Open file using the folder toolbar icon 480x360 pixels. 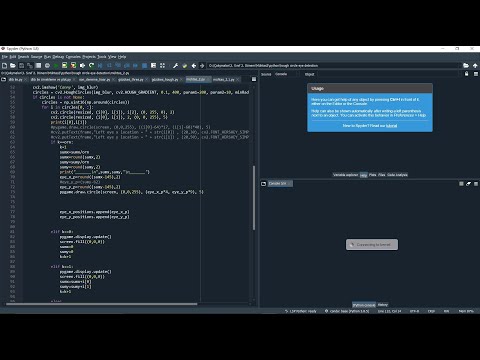[x=13, y=66]
